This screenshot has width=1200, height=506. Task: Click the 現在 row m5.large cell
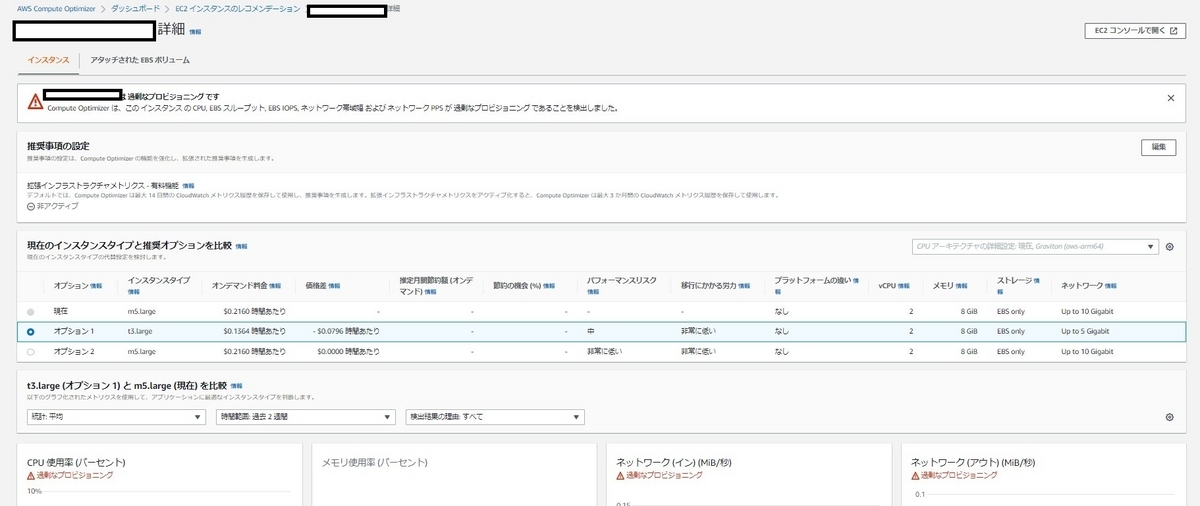141,312
